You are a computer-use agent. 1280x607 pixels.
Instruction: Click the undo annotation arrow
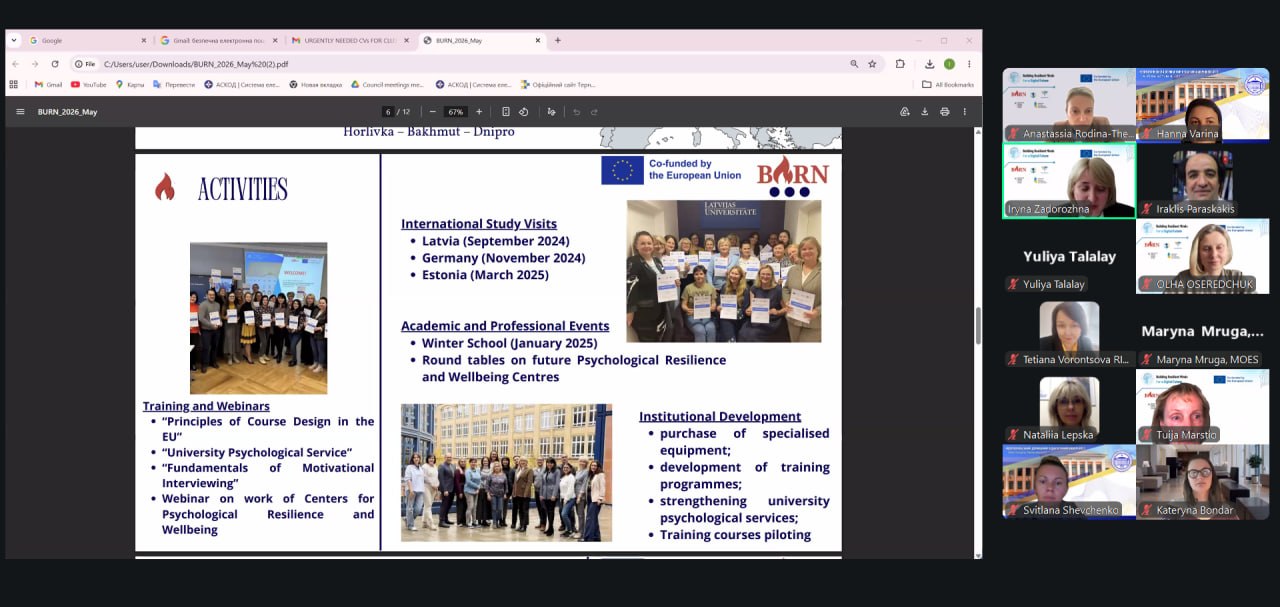(576, 112)
